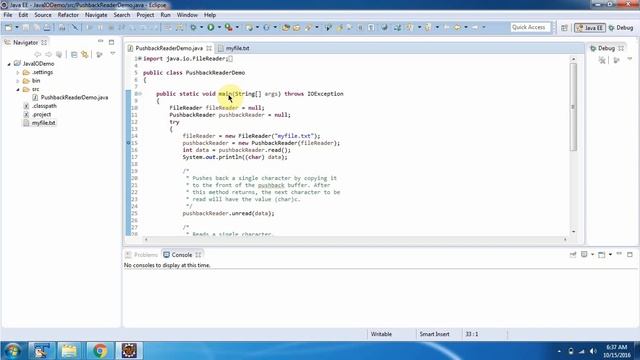Click the Open Perspective icon
This screenshot has height=360, width=640.
click(564, 28)
